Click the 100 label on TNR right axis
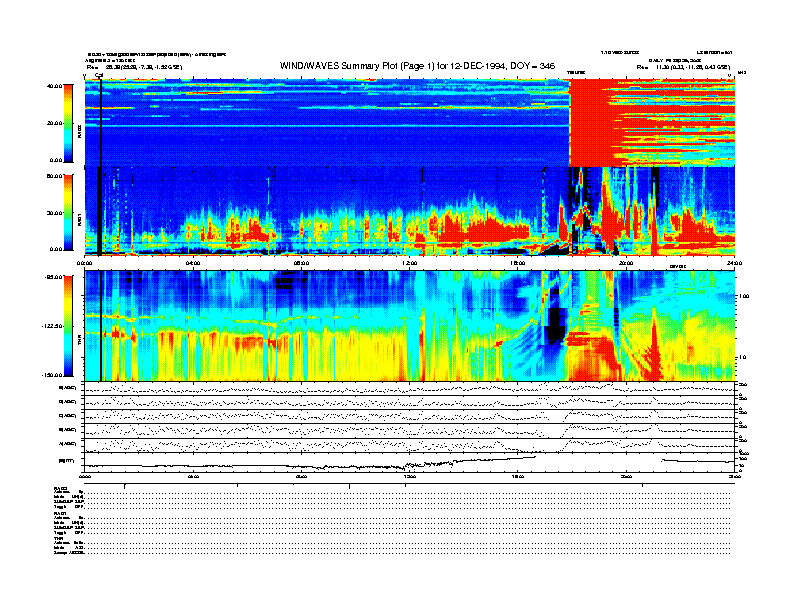 pyautogui.click(x=744, y=296)
